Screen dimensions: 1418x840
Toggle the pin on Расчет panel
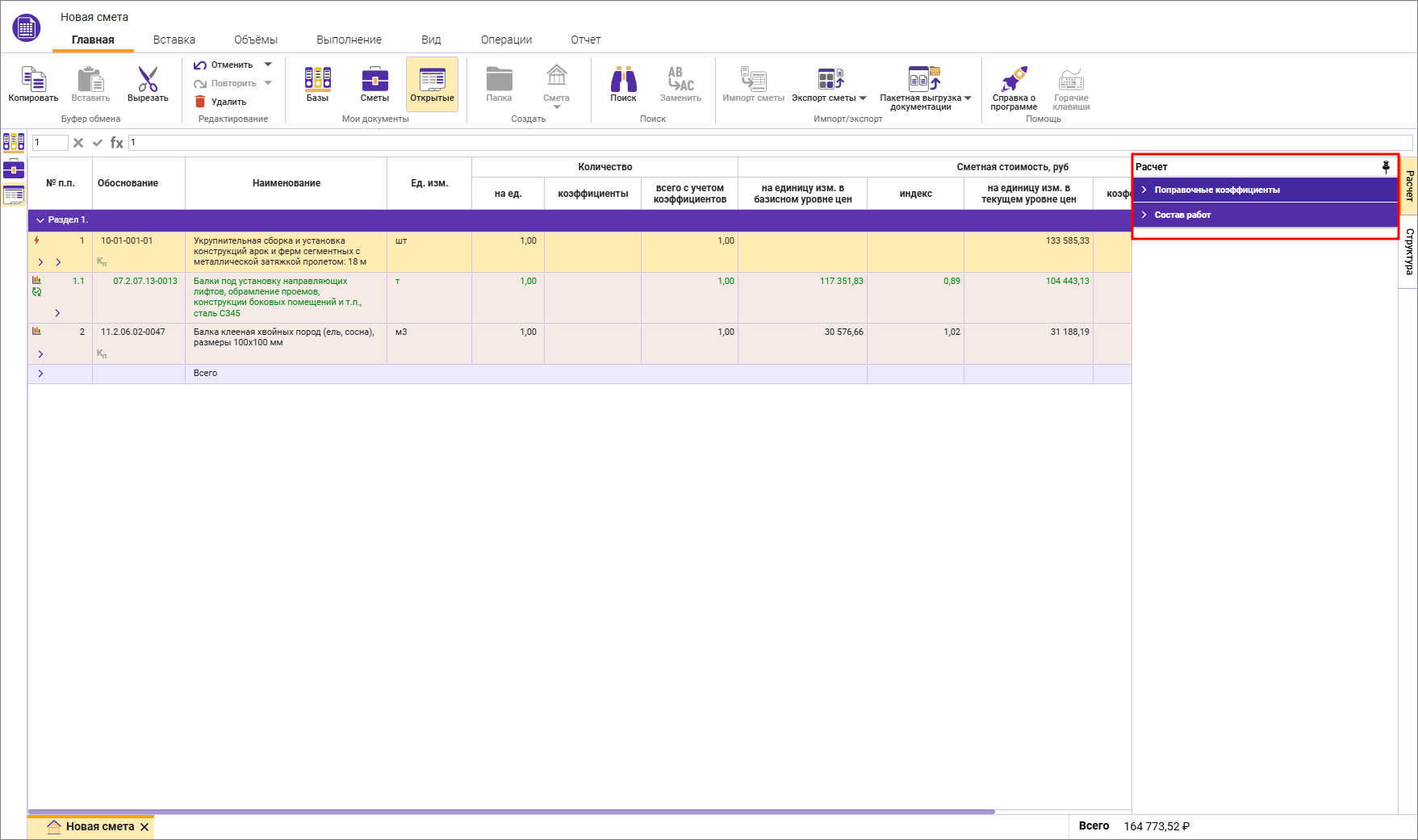(x=1386, y=167)
